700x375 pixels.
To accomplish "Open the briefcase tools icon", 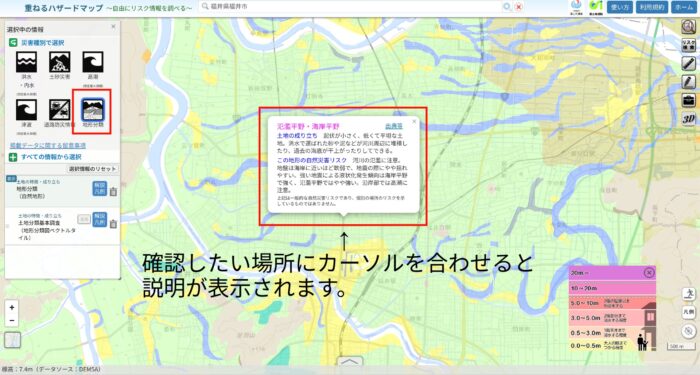I will coord(689,100).
